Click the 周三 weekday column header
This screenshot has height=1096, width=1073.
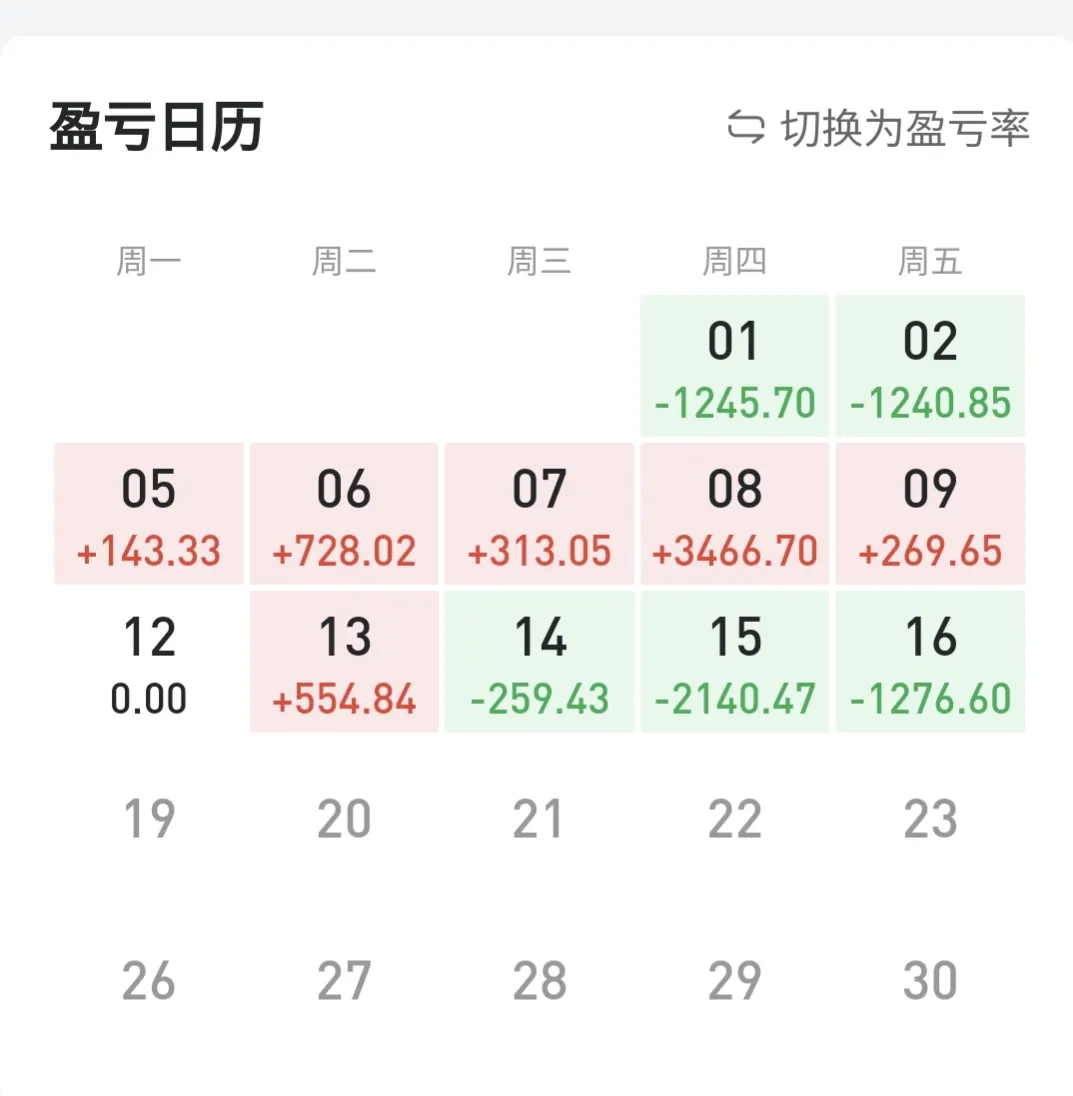(x=539, y=262)
